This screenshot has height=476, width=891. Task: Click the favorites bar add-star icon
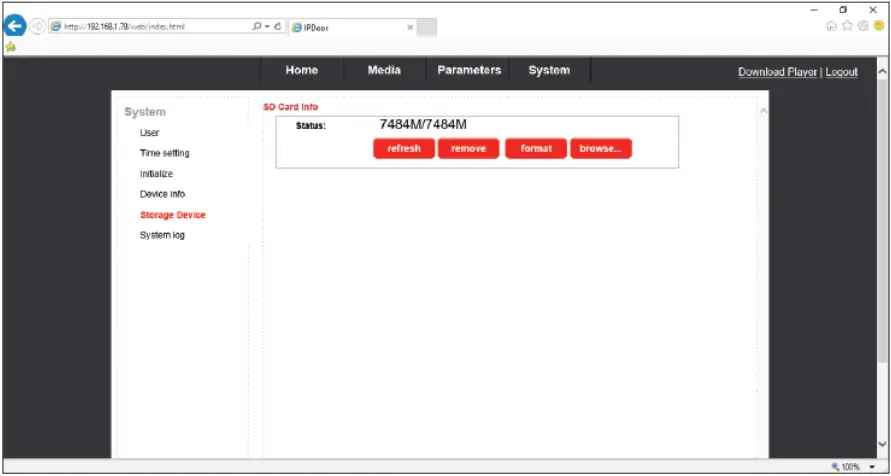(x=10, y=48)
